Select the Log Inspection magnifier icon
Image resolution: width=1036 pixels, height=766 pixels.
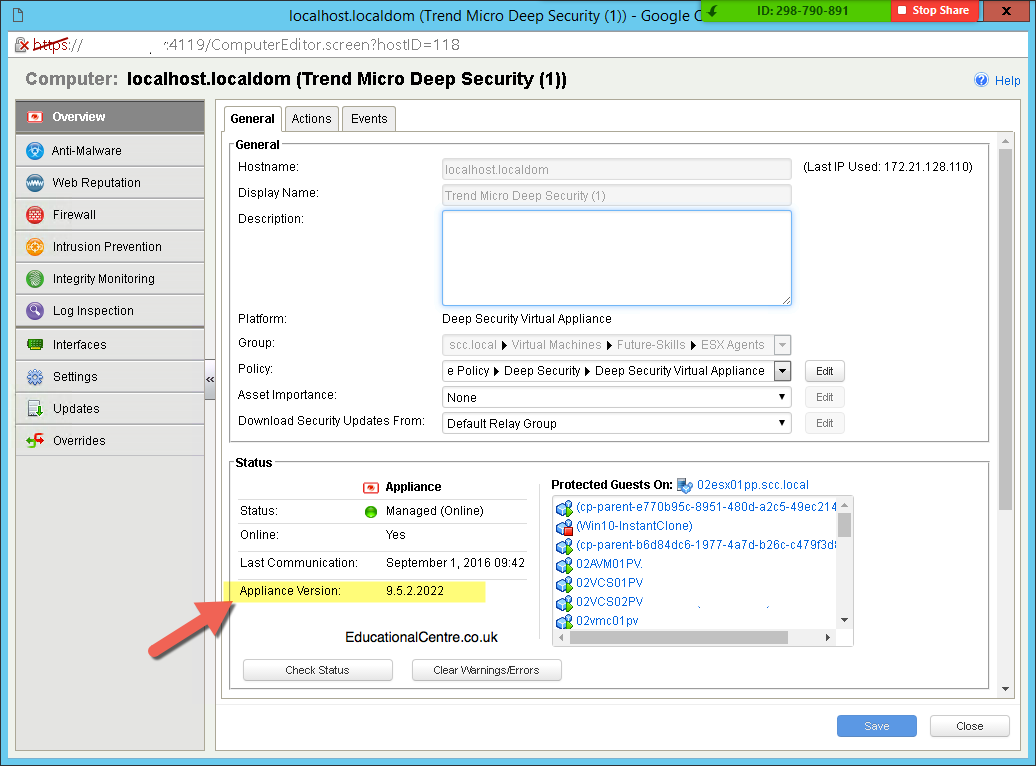tap(35, 311)
